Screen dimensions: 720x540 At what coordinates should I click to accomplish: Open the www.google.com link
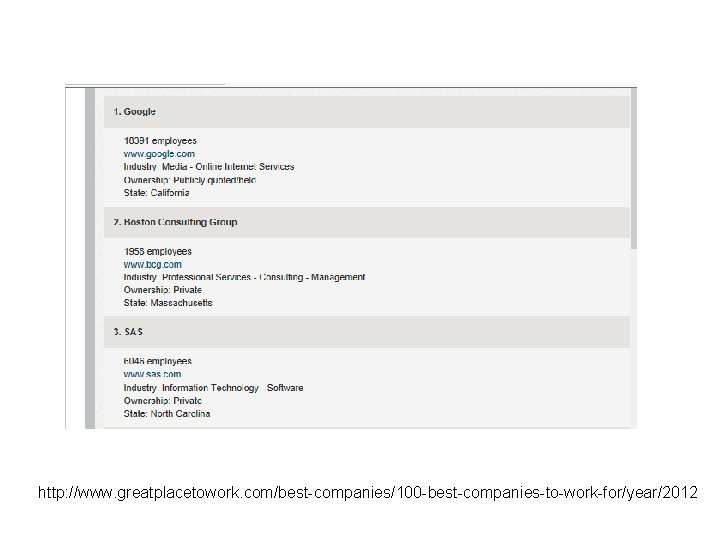(x=159, y=154)
